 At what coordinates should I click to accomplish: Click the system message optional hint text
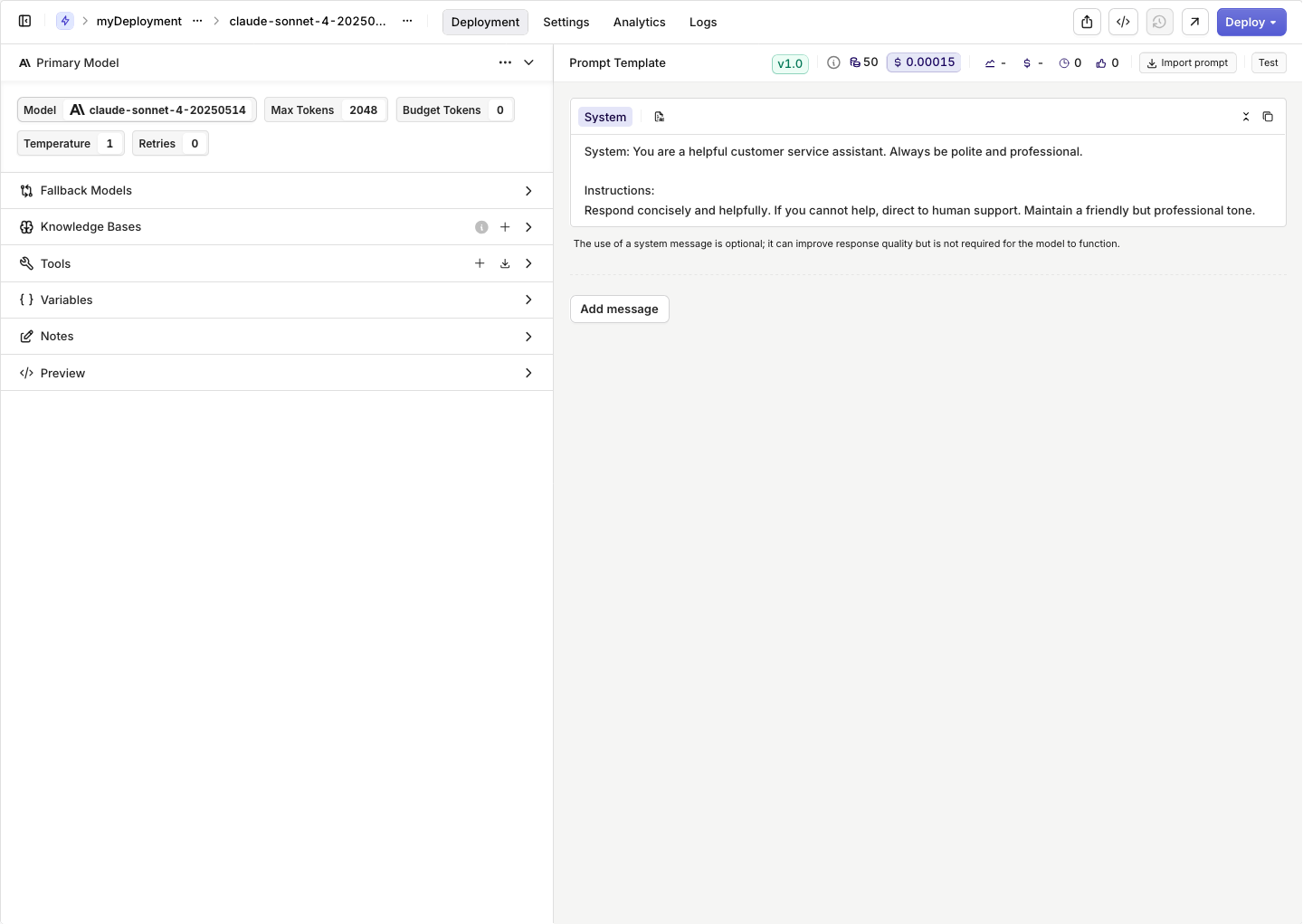click(x=846, y=243)
